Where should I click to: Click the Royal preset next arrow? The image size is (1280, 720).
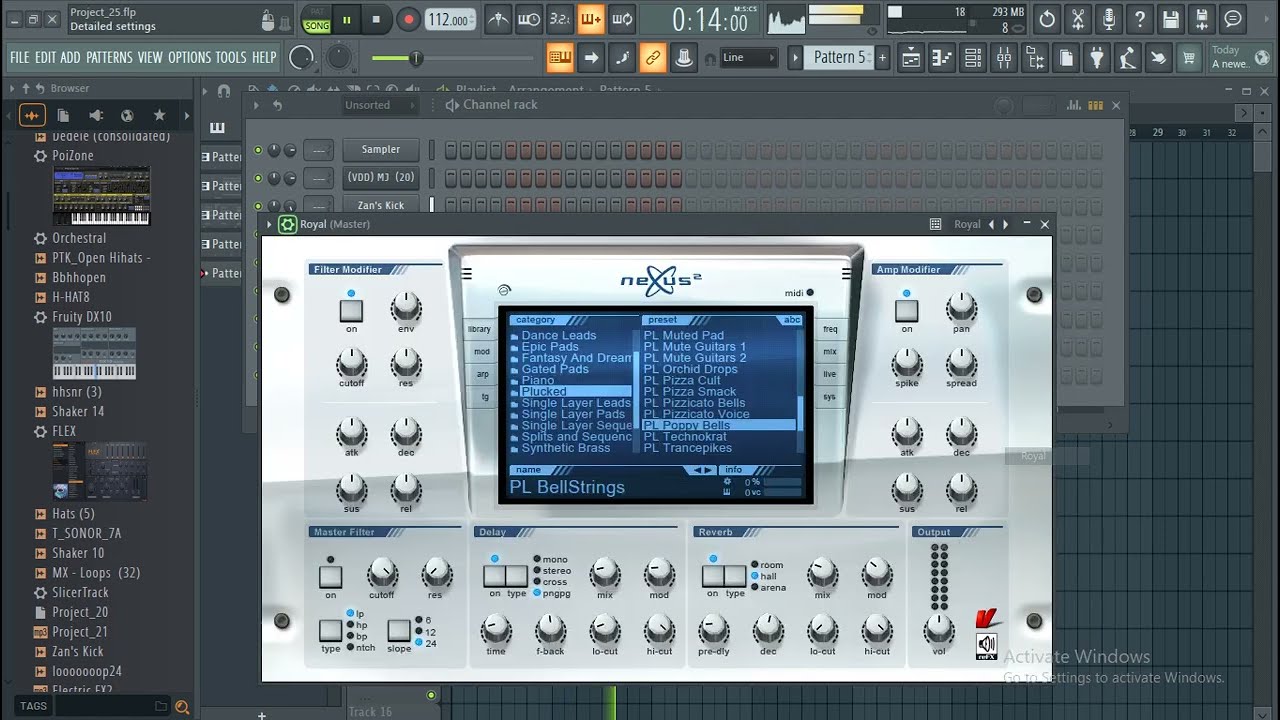tap(1006, 224)
